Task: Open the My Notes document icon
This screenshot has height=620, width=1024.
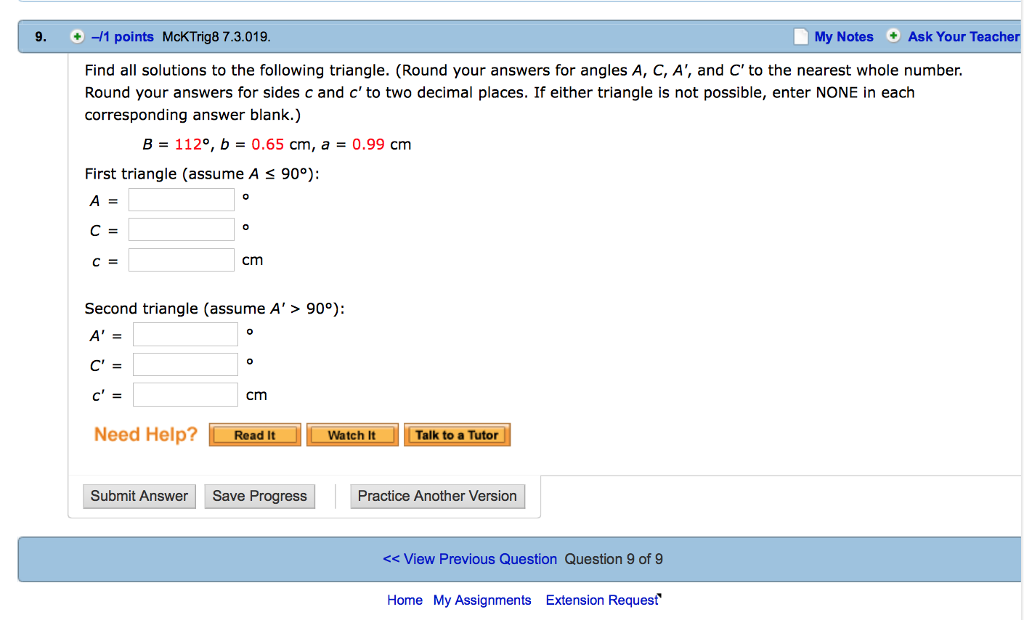Action: point(799,36)
